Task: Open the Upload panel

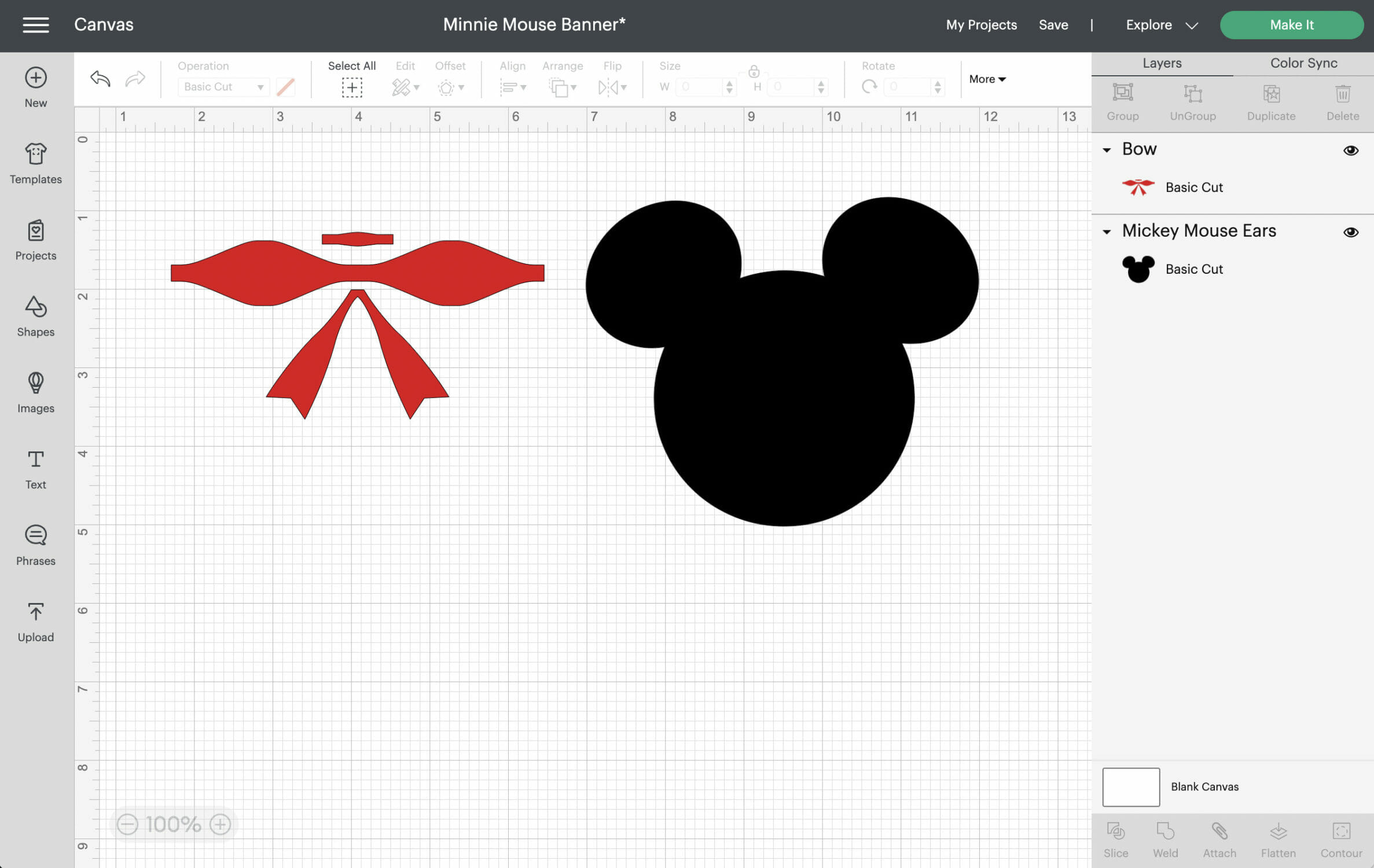Action: tap(36, 622)
